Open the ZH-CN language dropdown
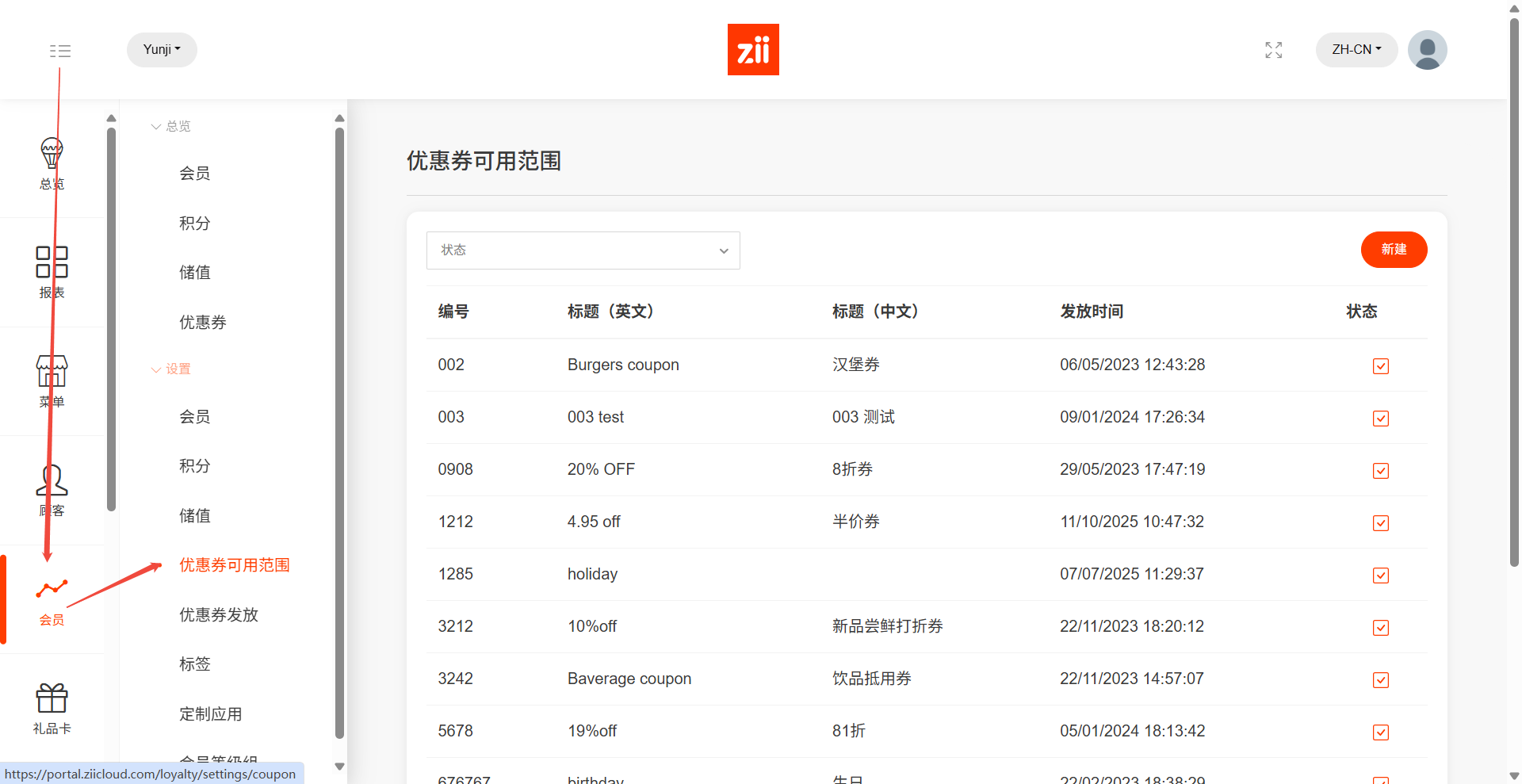The height and width of the screenshot is (784, 1522). [1356, 49]
